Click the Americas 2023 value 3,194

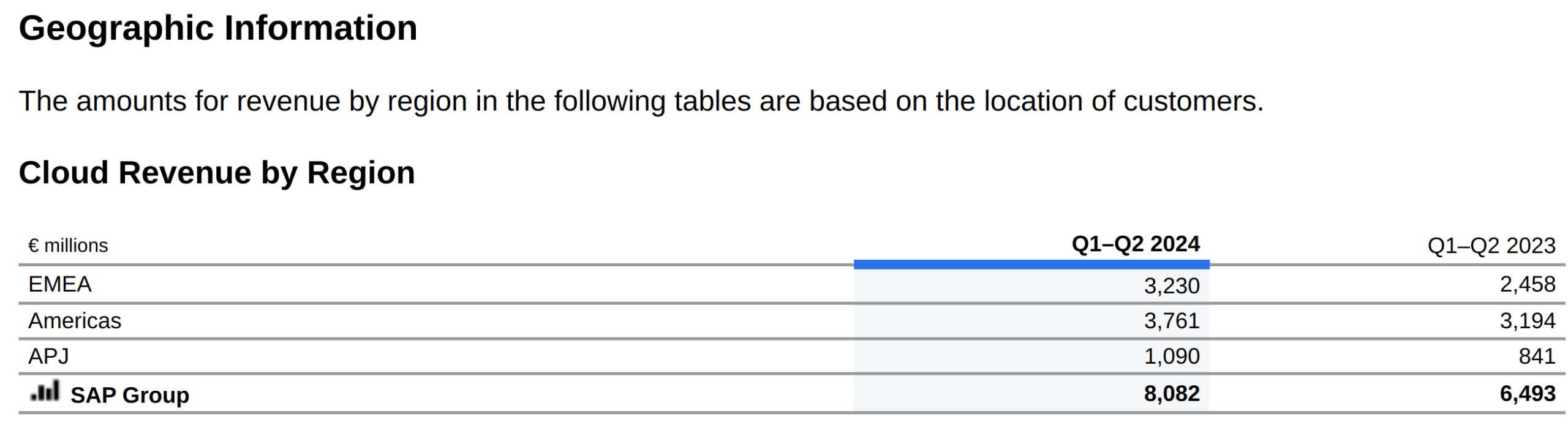(x=1527, y=321)
